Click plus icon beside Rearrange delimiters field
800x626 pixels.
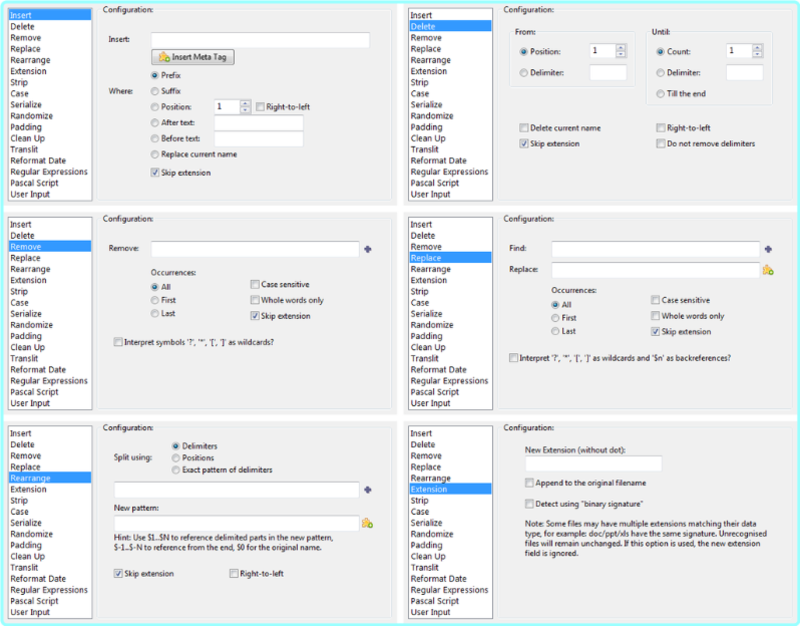pyautogui.click(x=368, y=490)
